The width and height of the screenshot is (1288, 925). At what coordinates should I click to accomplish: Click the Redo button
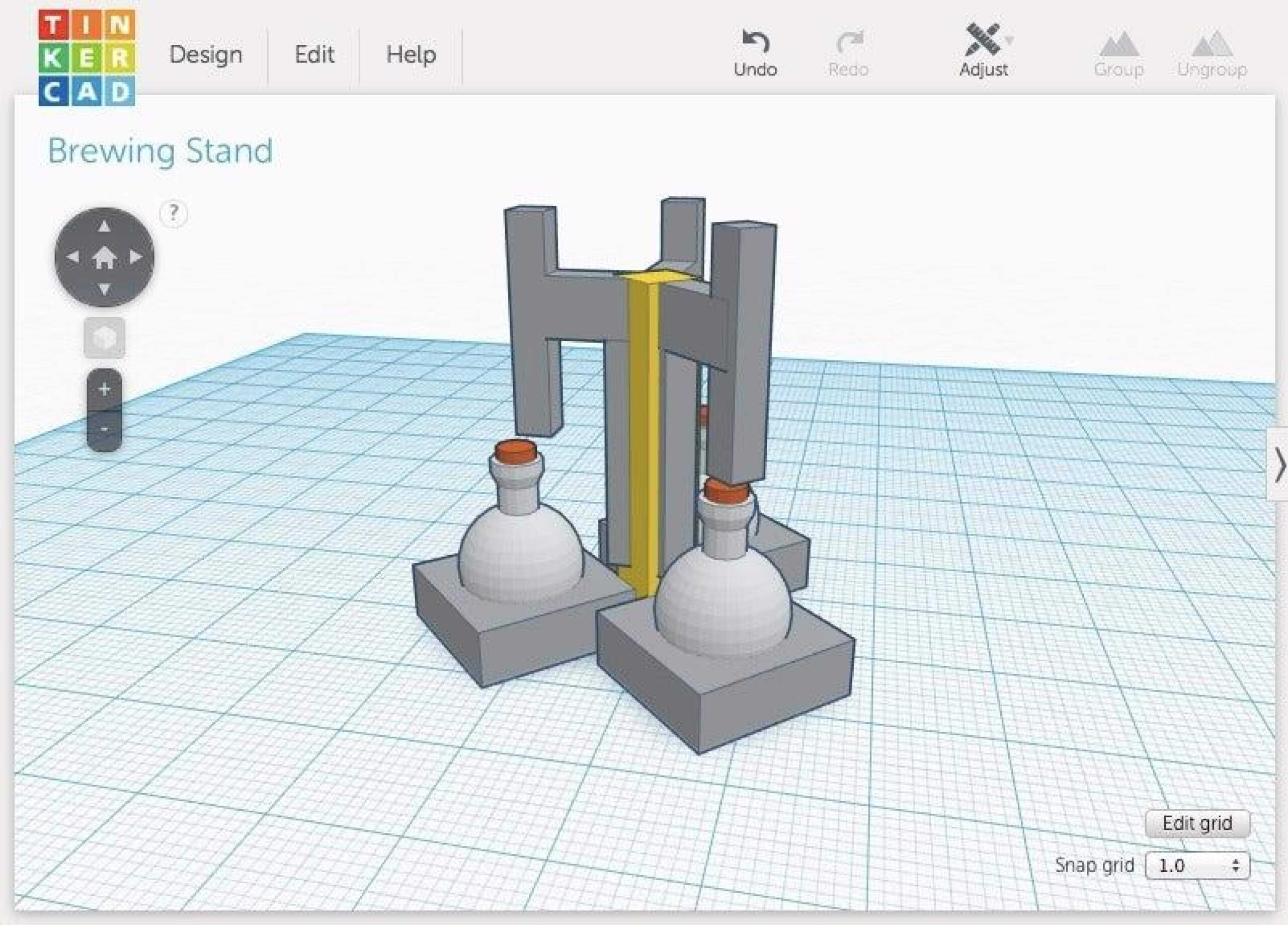click(x=848, y=53)
